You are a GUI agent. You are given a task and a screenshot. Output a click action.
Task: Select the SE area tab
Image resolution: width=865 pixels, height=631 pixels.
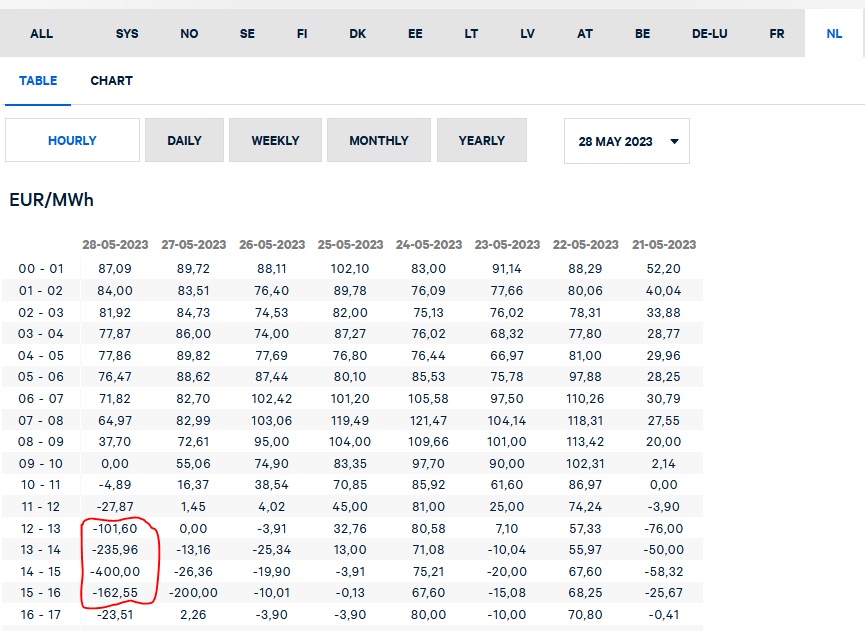(x=247, y=34)
